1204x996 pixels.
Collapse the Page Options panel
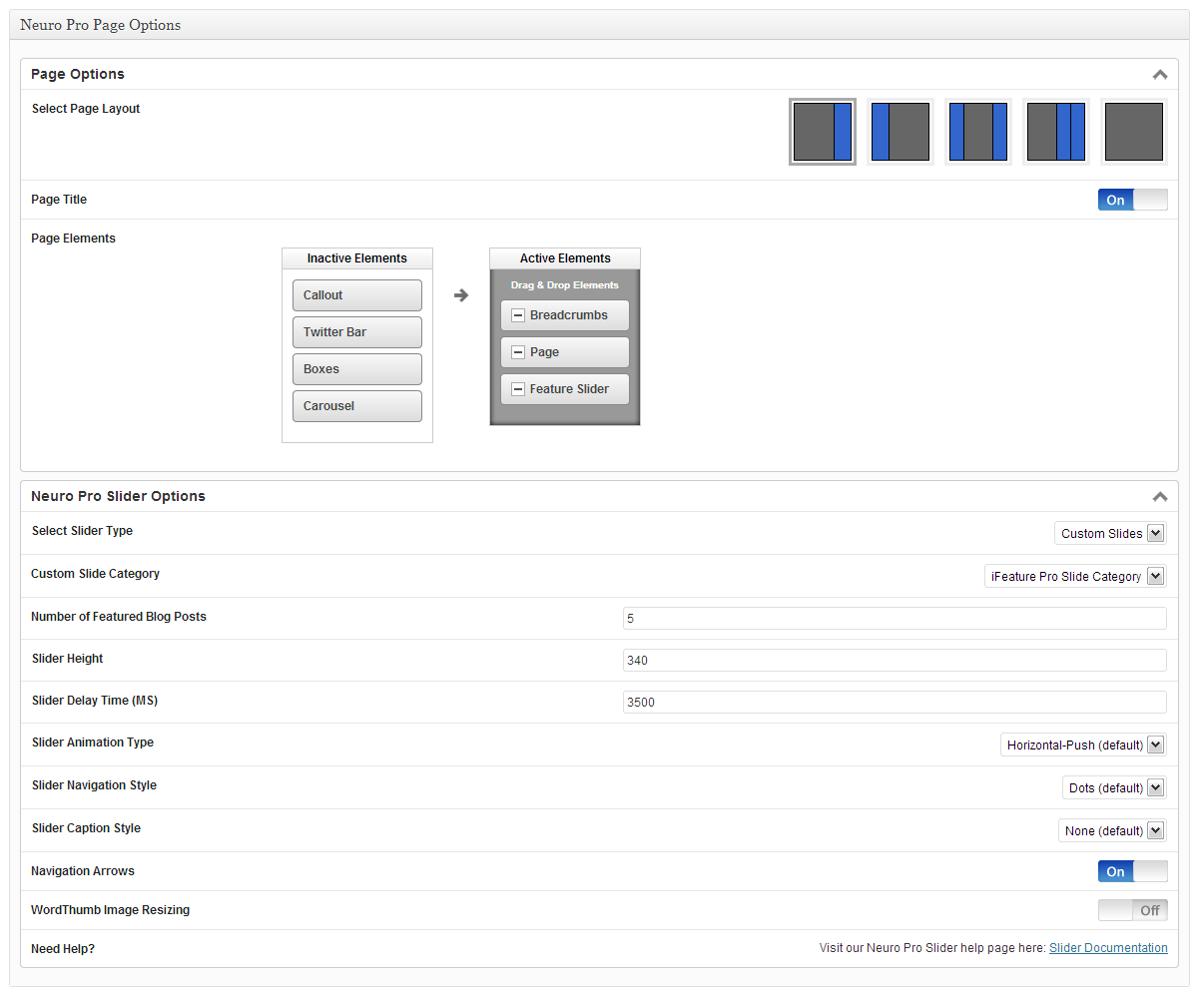1159,75
